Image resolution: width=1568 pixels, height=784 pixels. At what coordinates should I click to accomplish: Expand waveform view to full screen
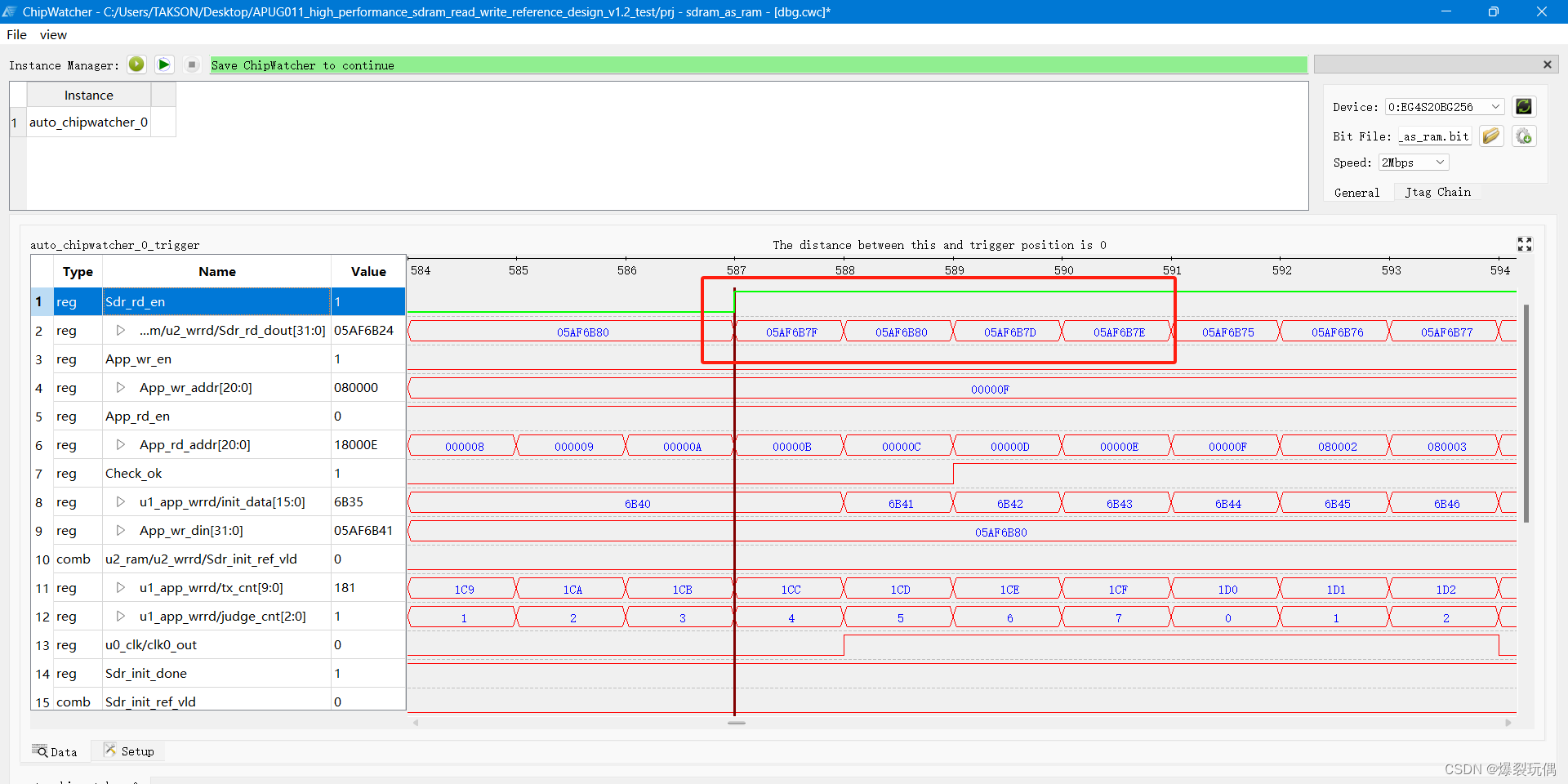(1525, 244)
